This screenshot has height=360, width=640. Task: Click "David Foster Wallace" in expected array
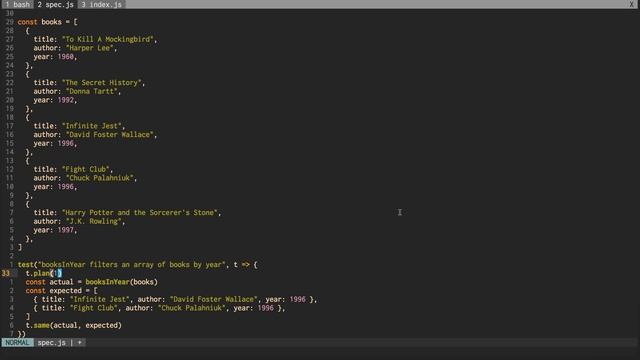click(214, 299)
